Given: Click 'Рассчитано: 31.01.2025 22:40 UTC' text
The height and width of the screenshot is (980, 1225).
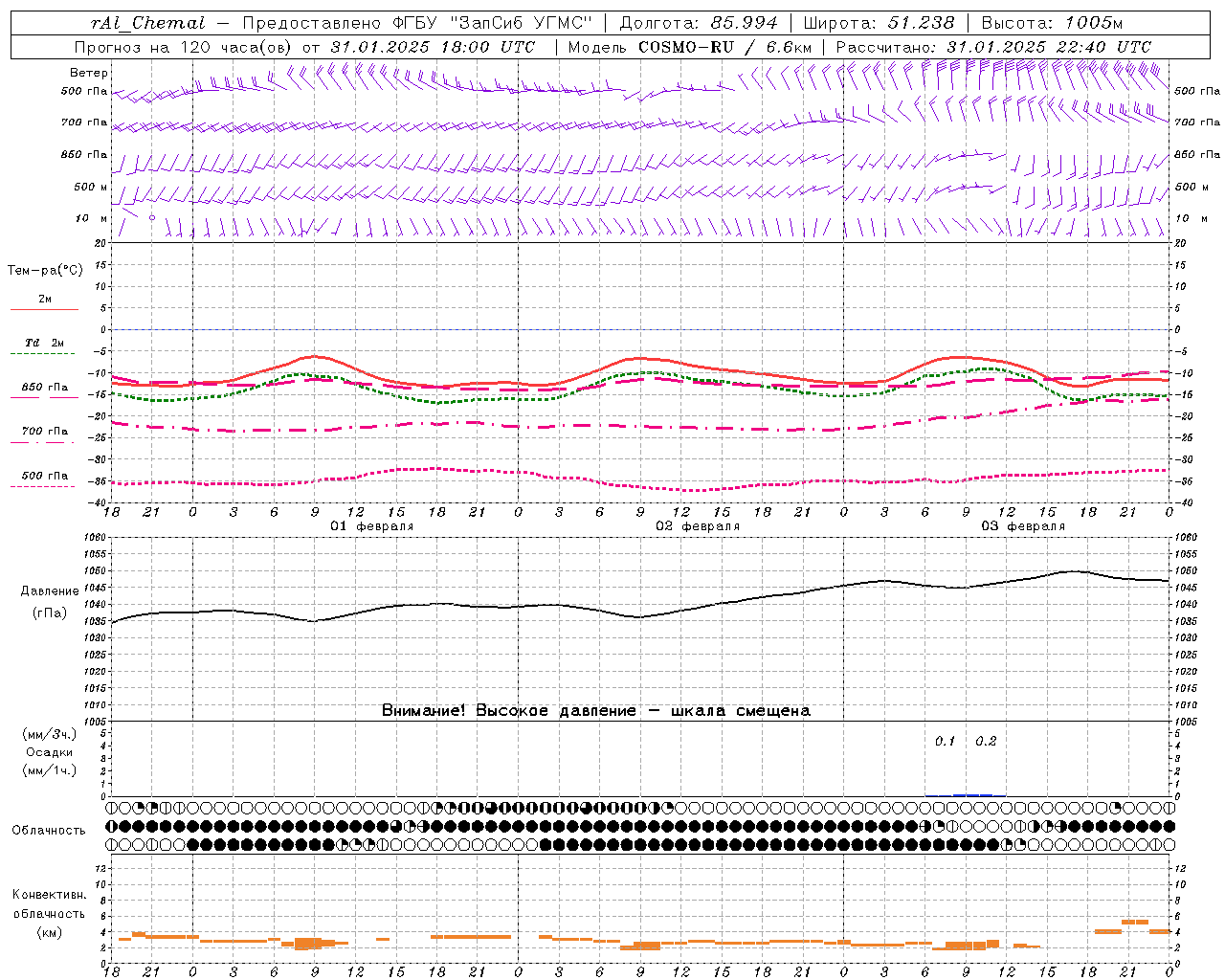Looking at the screenshot, I should [x=993, y=47].
